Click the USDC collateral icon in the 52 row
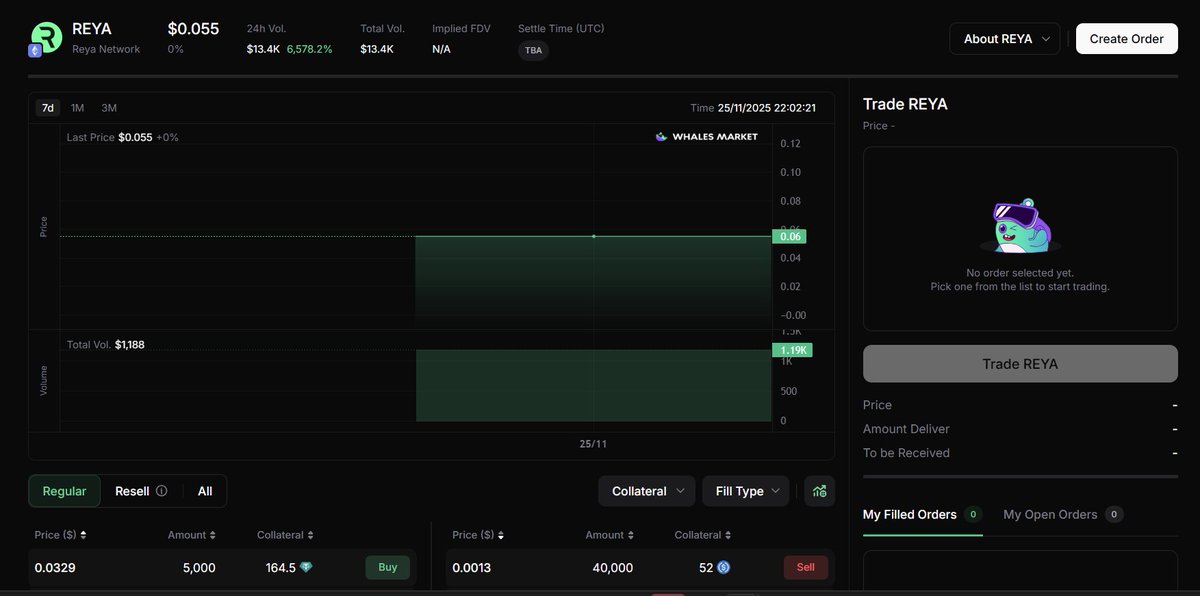This screenshot has height=596, width=1200. pos(723,567)
